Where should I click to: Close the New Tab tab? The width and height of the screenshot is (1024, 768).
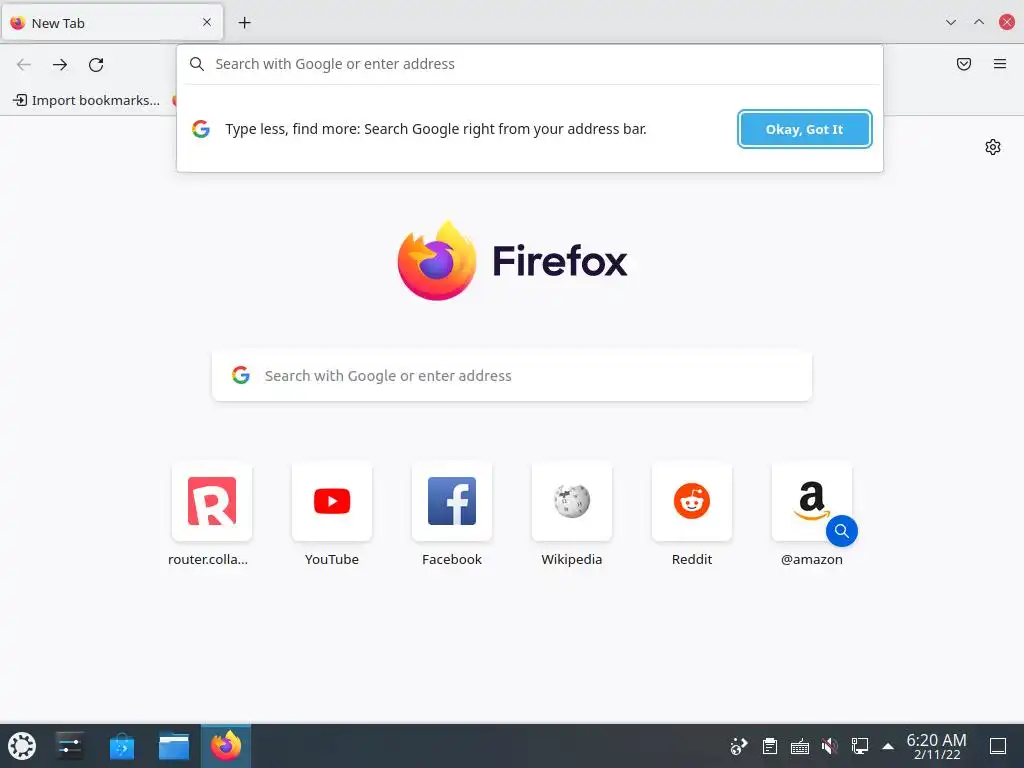tap(206, 22)
